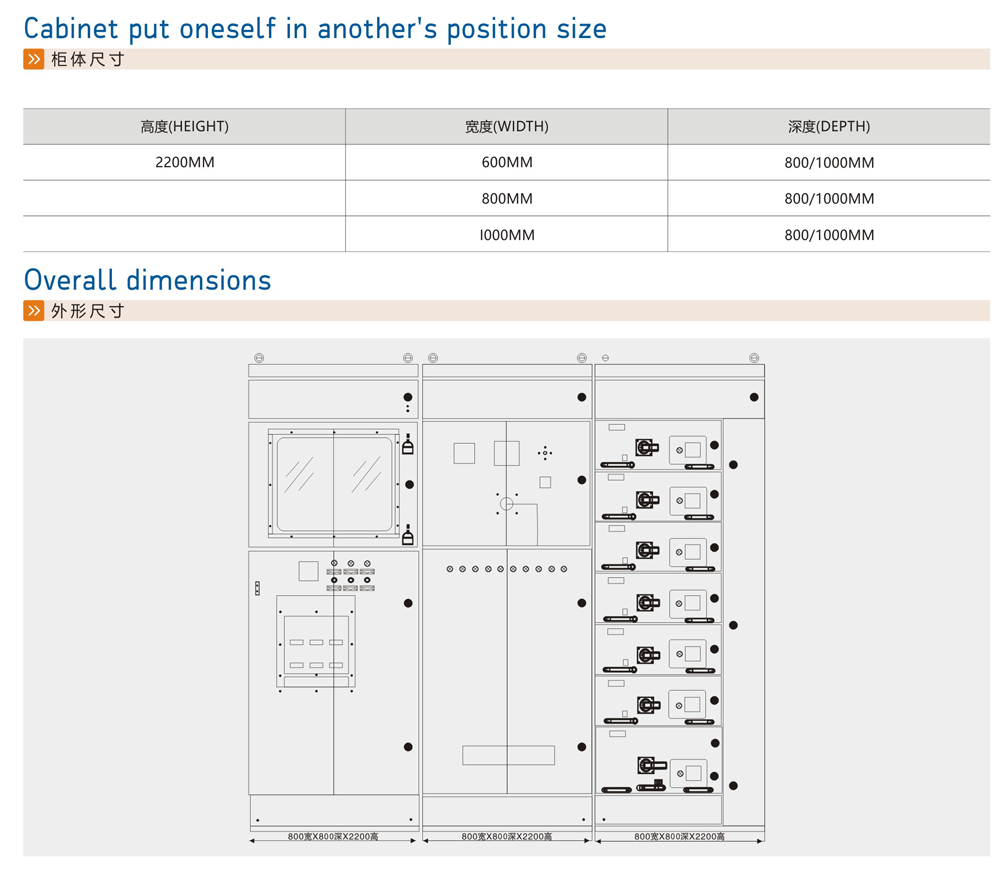The width and height of the screenshot is (1000, 870).
Task: Click the top door lock dot of right cabinet
Action: (x=754, y=397)
